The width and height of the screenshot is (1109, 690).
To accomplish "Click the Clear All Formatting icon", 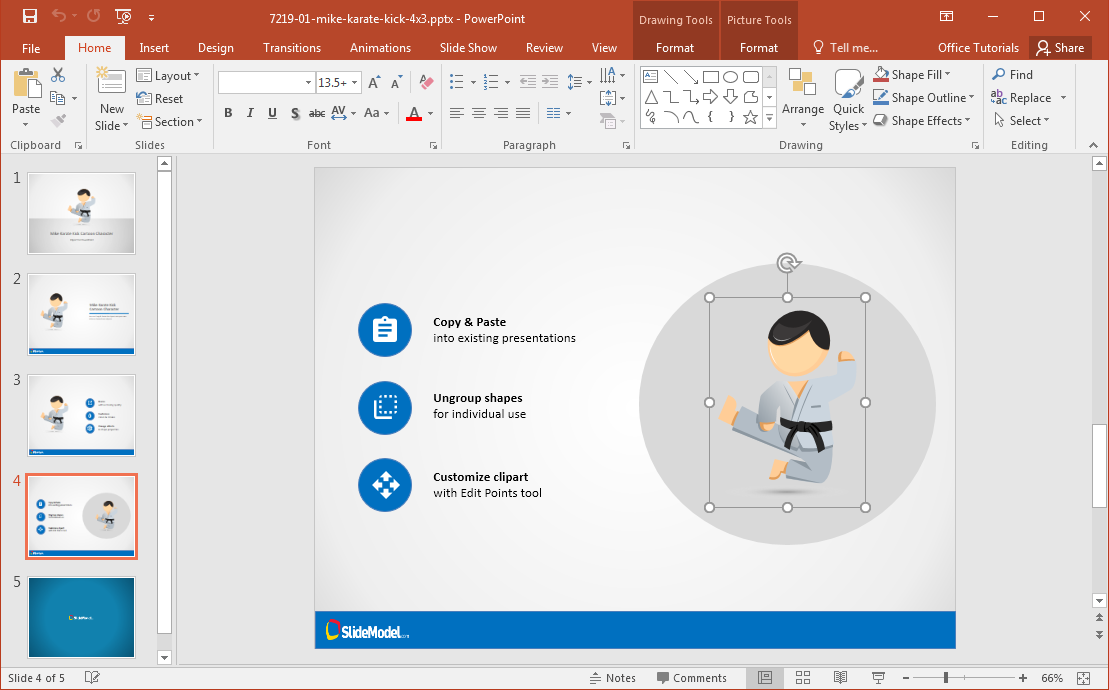I will [x=426, y=83].
